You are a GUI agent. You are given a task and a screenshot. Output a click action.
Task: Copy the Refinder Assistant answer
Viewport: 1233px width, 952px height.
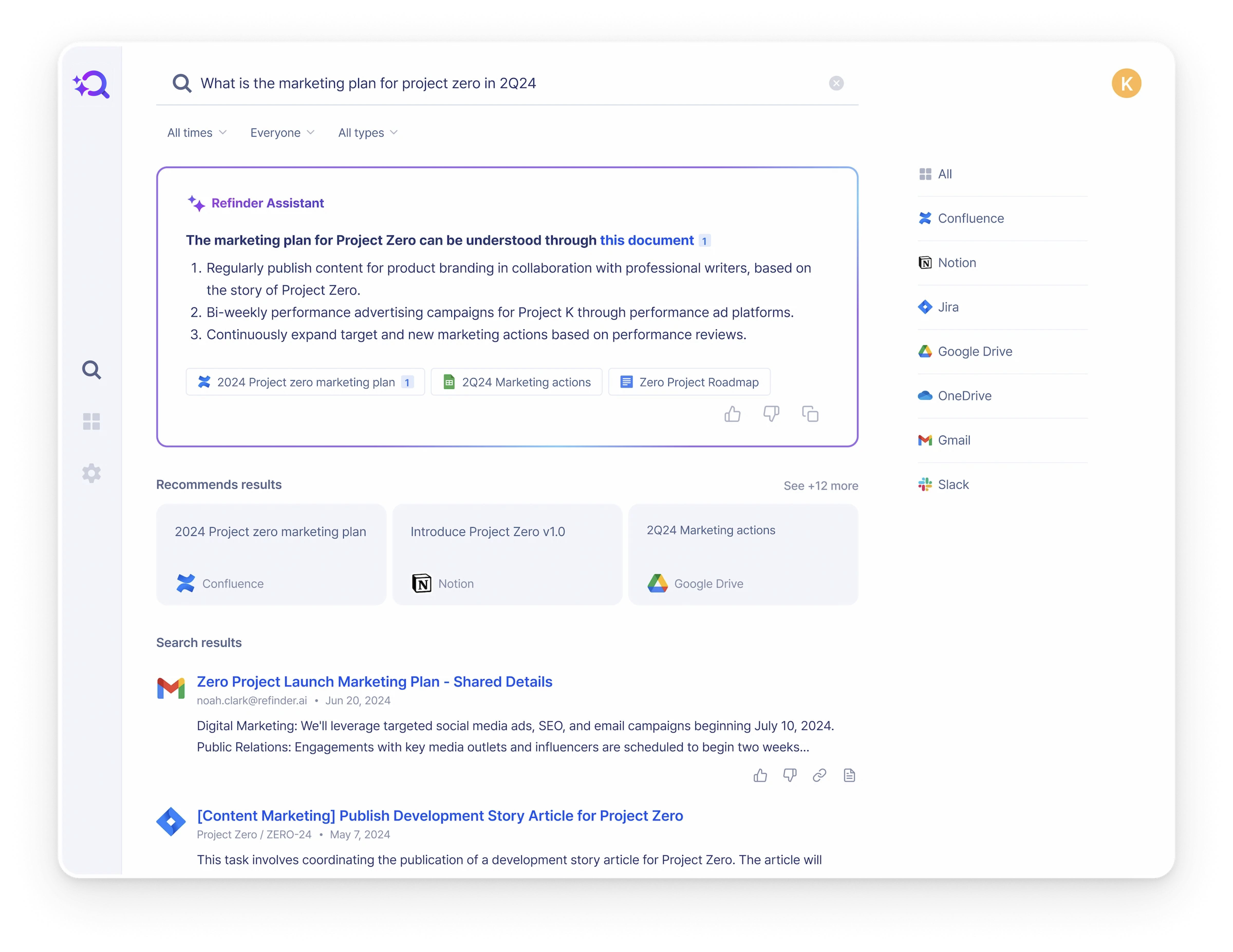pyautogui.click(x=811, y=414)
